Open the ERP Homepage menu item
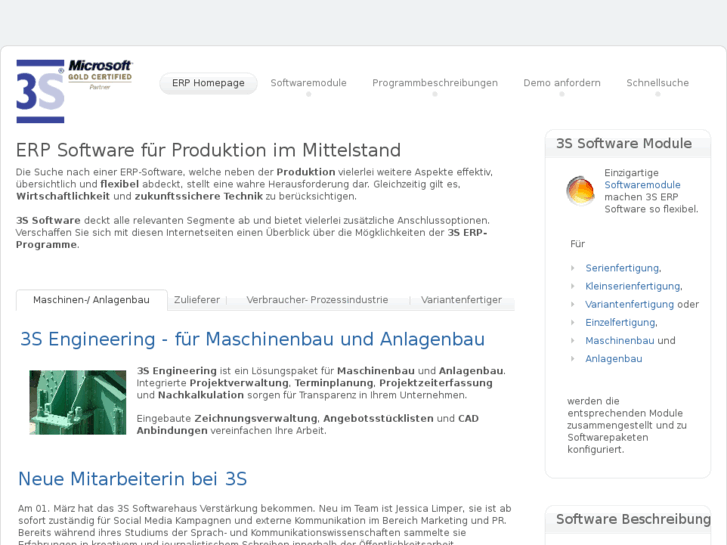 pyautogui.click(x=208, y=83)
